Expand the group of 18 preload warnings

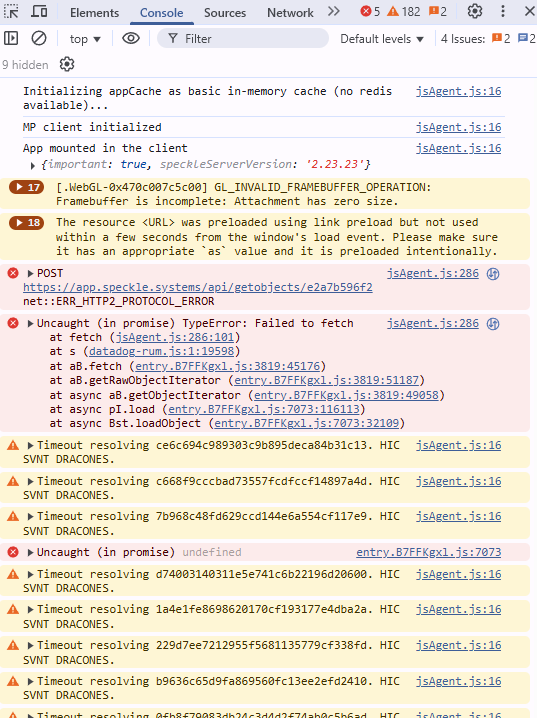27,223
